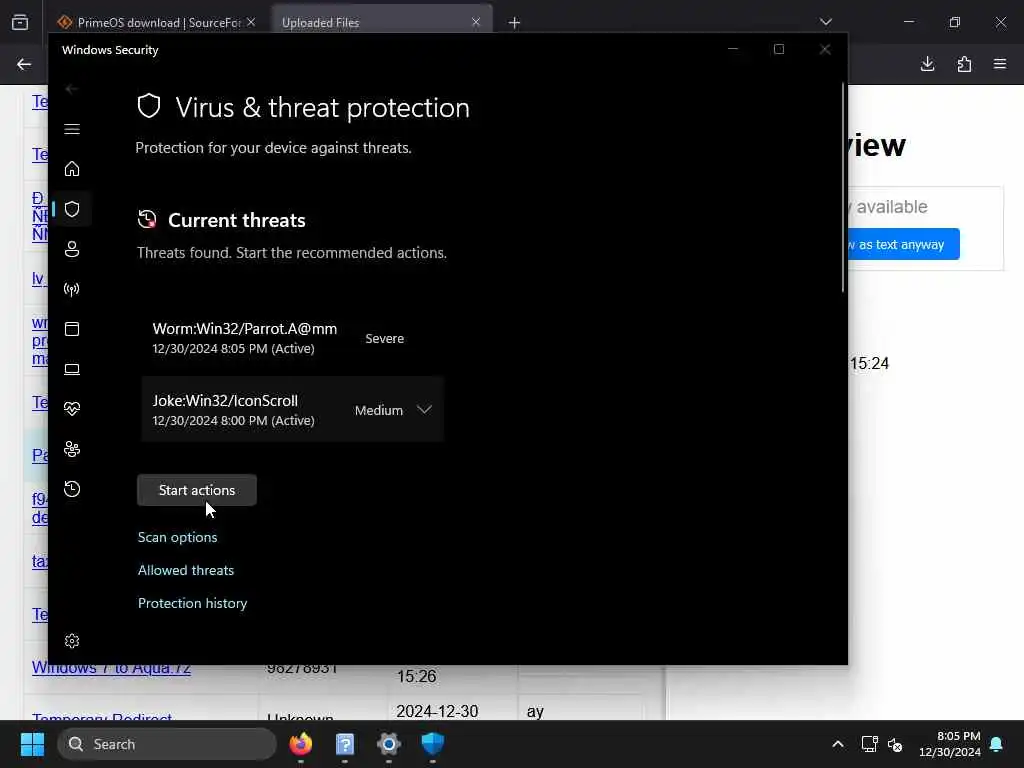The width and height of the screenshot is (1024, 768).
Task: Open Device security laptop icon
Action: tap(72, 369)
